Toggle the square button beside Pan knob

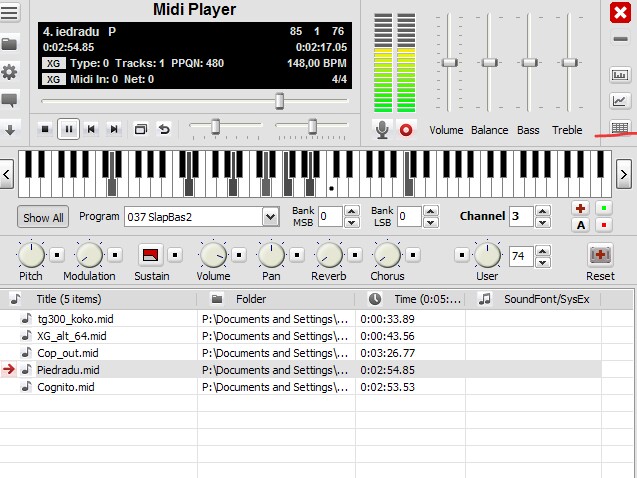(x=297, y=255)
